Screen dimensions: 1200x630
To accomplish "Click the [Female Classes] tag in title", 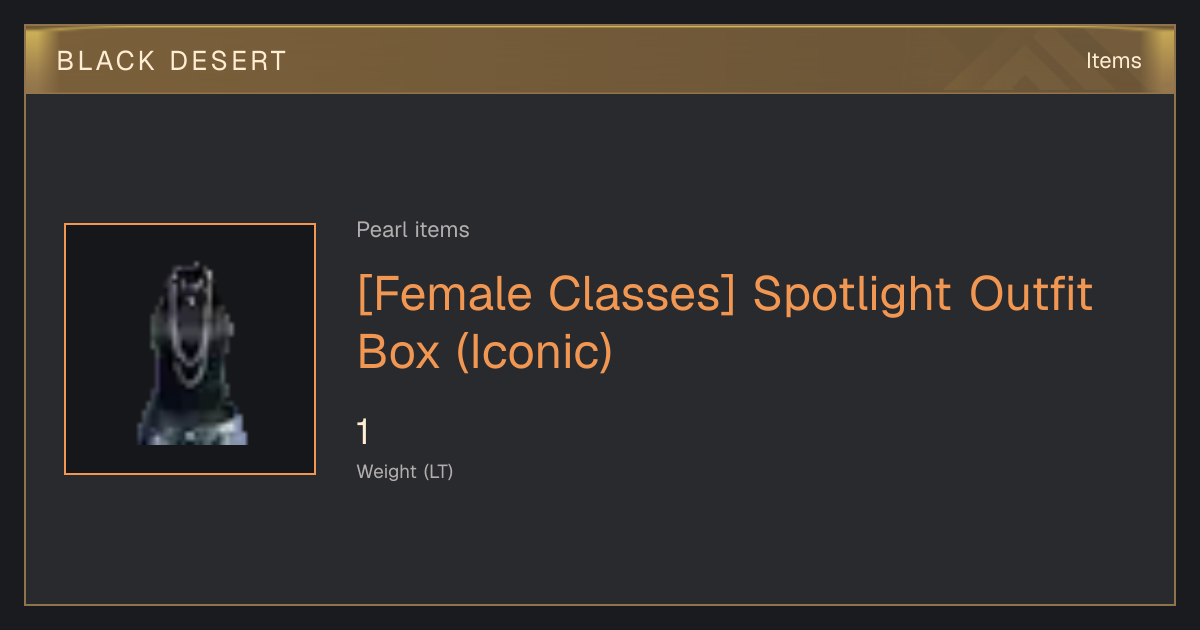I will 548,294.
